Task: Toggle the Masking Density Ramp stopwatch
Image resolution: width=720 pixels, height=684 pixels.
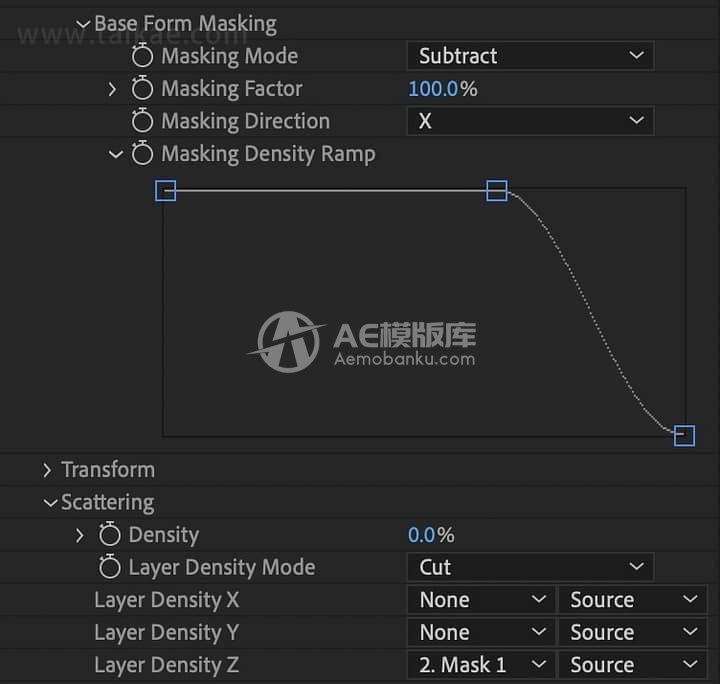Action: coord(143,155)
